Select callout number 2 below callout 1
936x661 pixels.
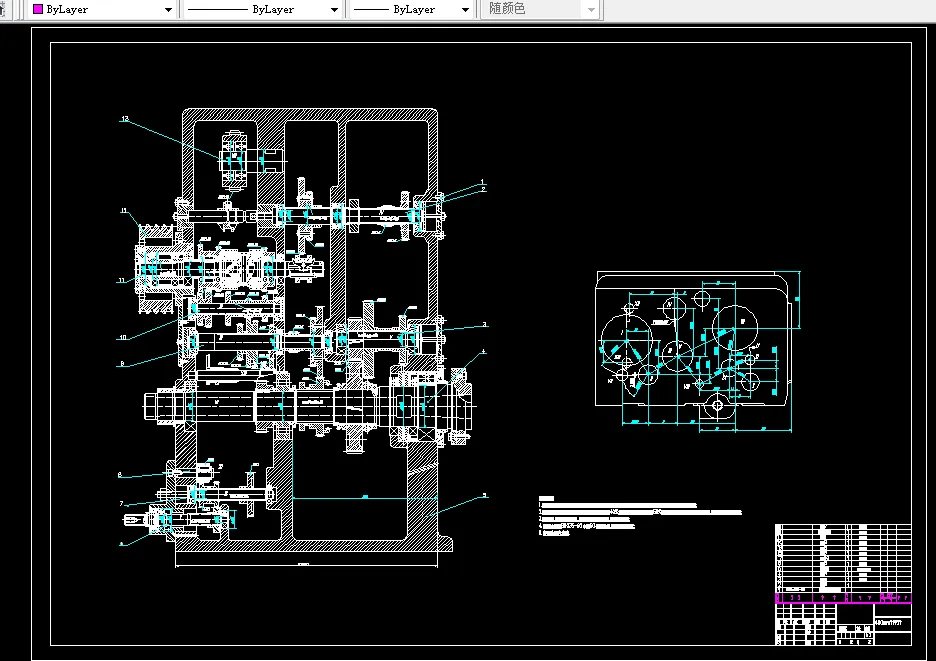[484, 189]
